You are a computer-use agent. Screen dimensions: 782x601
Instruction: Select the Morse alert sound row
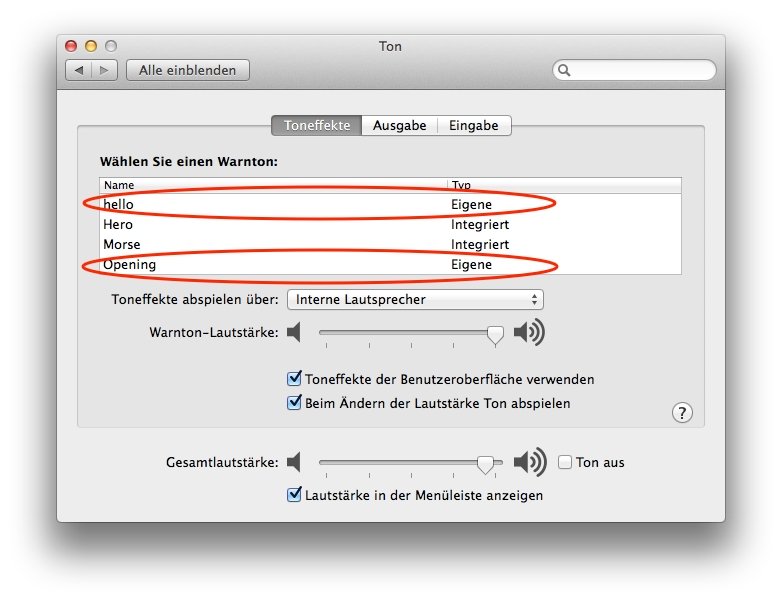pyautogui.click(x=390, y=244)
